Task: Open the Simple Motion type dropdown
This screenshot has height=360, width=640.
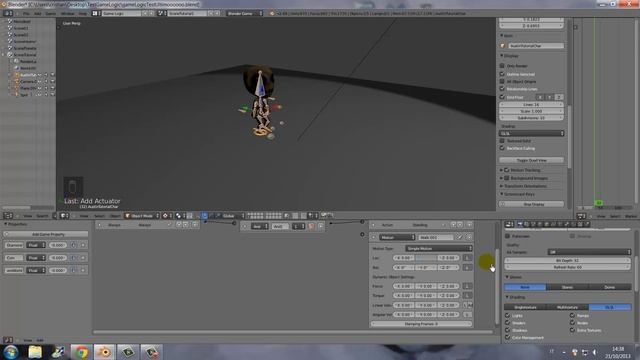Action: tap(439, 248)
